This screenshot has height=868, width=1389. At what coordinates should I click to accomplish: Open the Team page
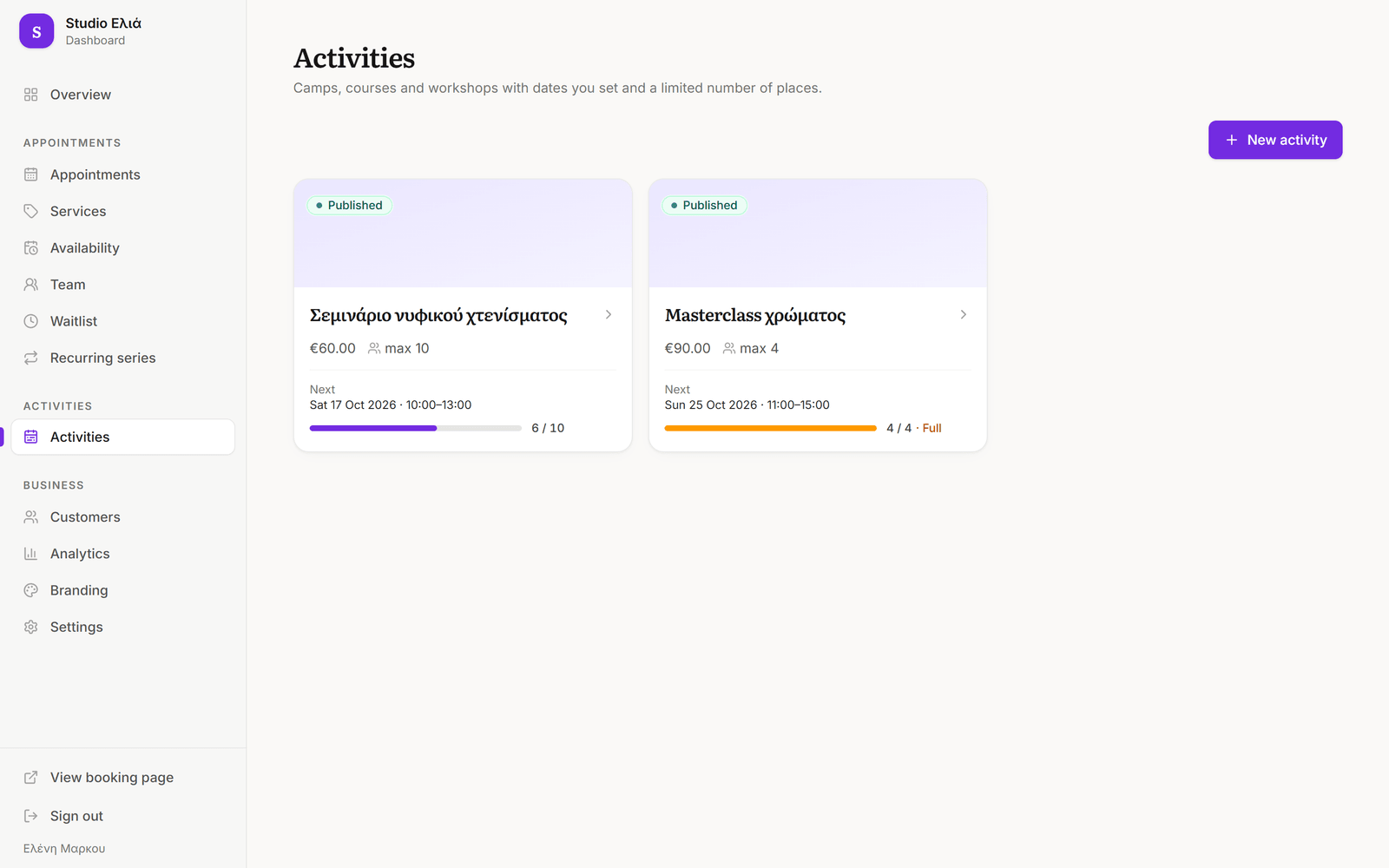123,285
